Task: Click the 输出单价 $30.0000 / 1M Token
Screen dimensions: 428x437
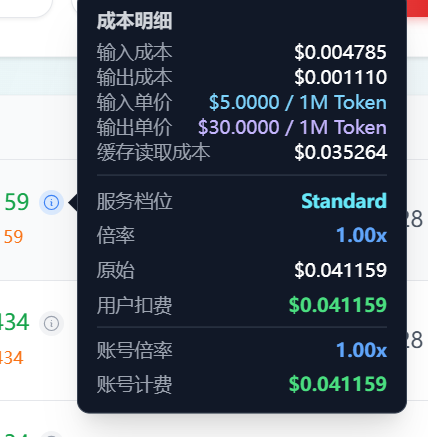Action: point(292,127)
